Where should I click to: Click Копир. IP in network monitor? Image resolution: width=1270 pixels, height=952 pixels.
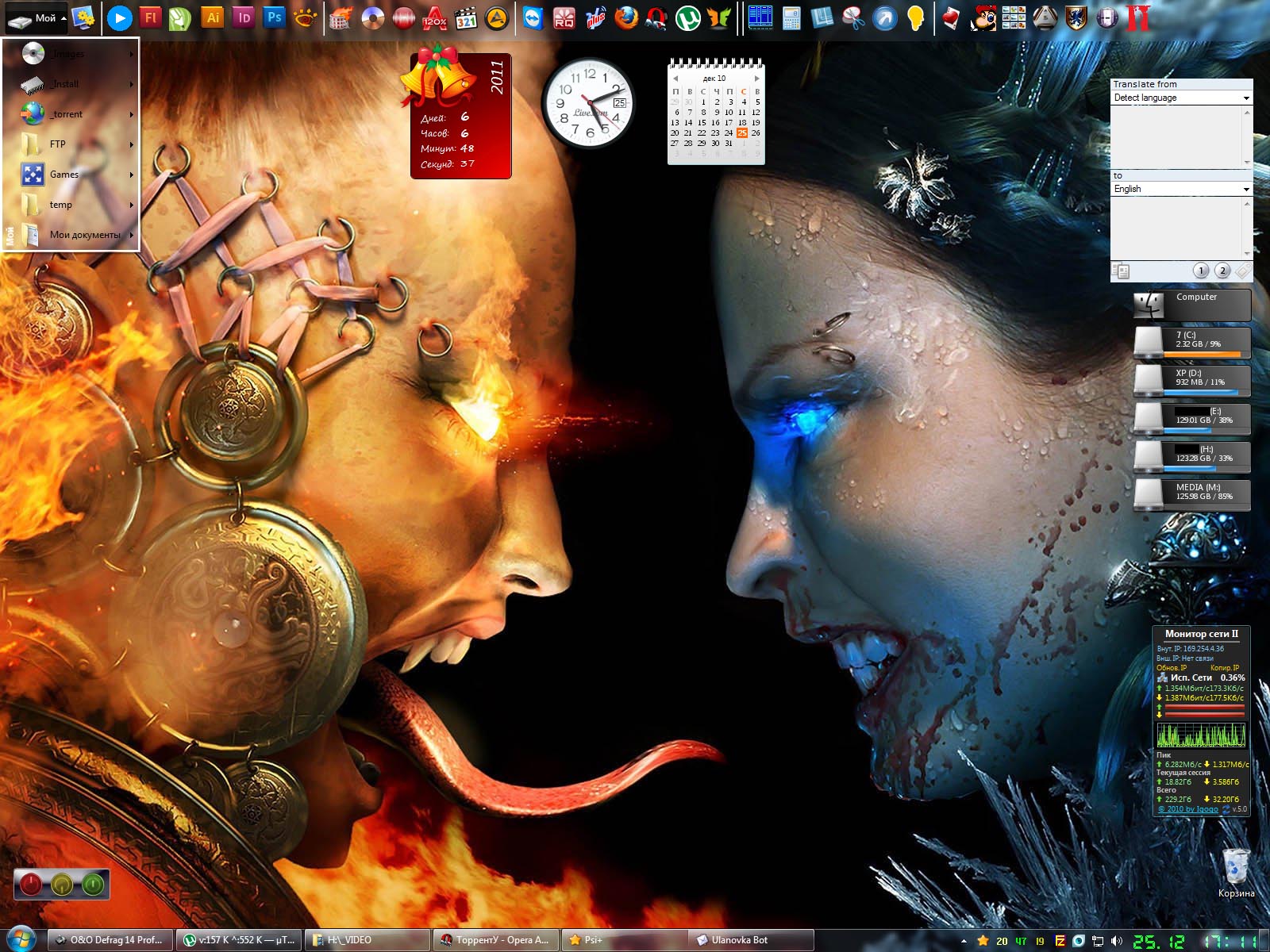1225,668
